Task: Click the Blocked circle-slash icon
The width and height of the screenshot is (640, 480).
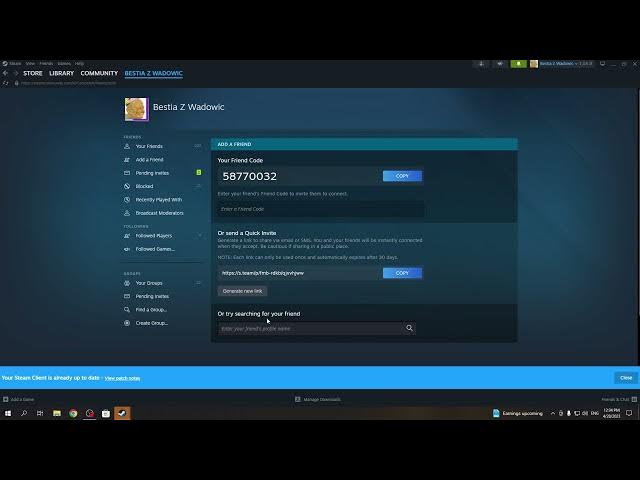Action: coord(127,186)
